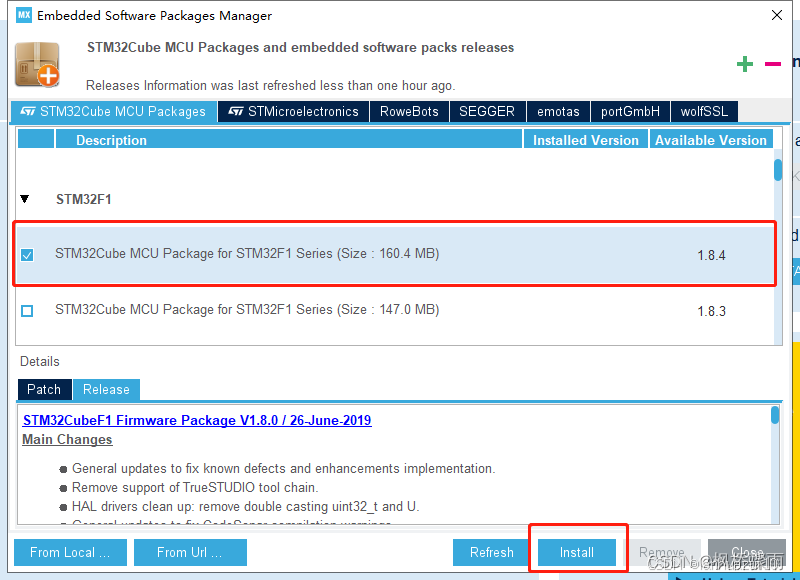Click the Description column header
Screen dimensions: 800x580
click(x=289, y=139)
